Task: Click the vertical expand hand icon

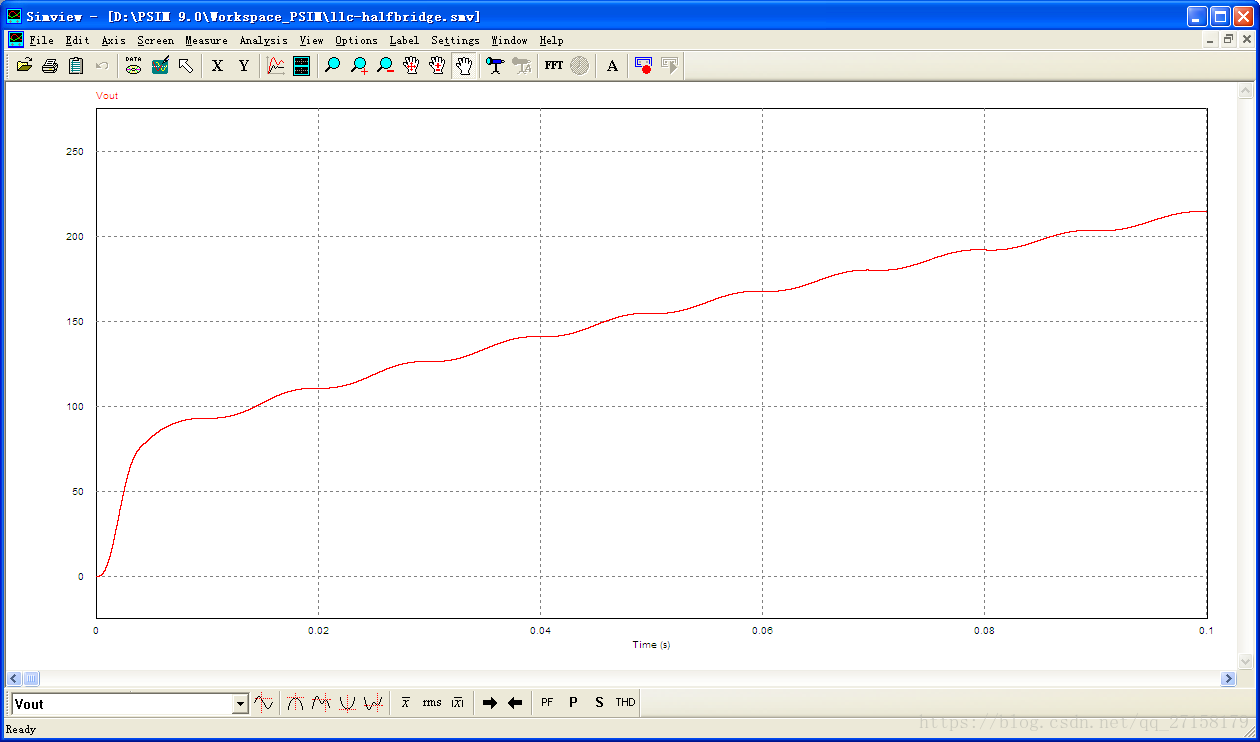Action: pyautogui.click(x=437, y=66)
